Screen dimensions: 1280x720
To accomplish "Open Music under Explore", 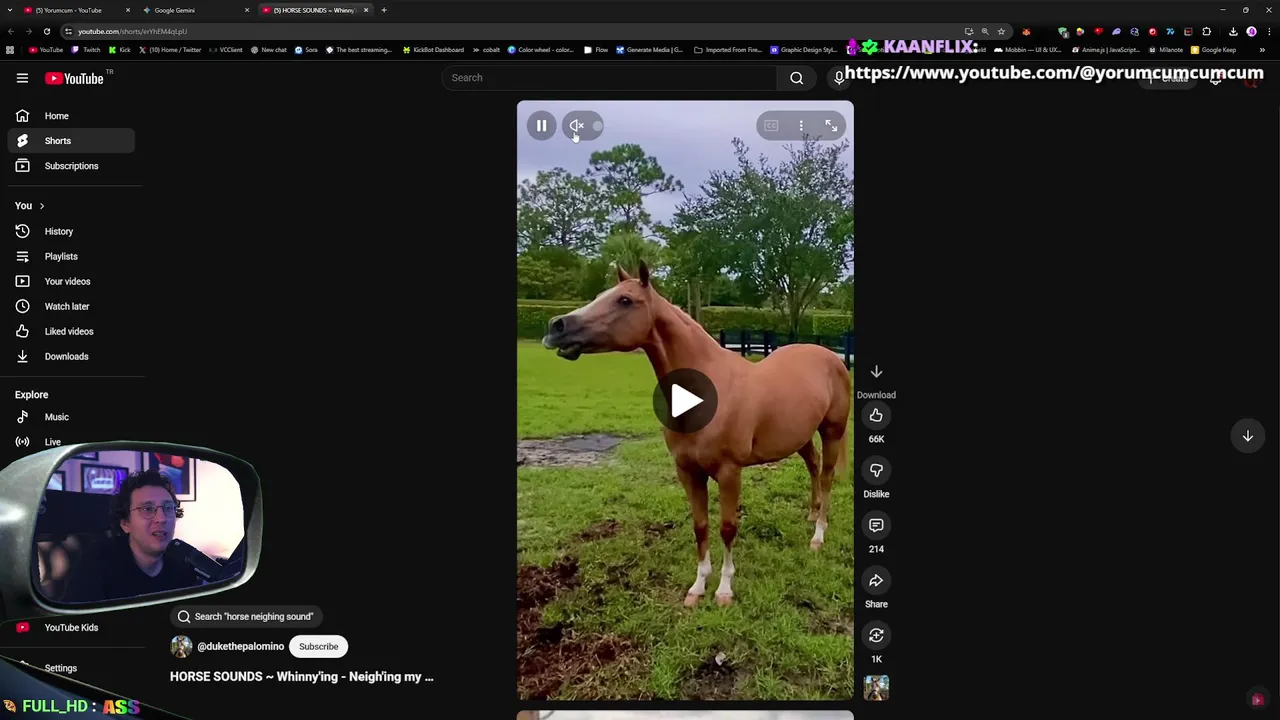I will click(x=70, y=417).
